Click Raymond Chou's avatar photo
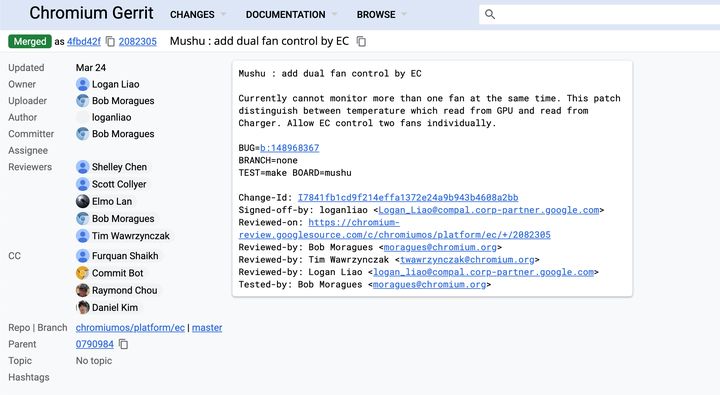The height and width of the screenshot is (395, 720). point(83,290)
